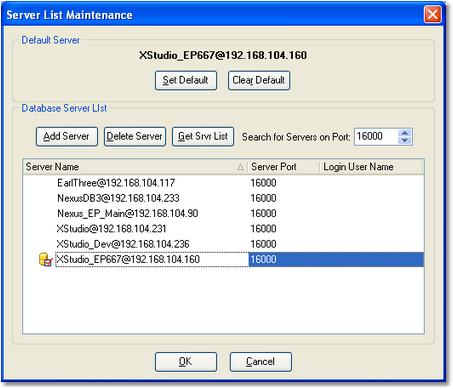Select EarlThree@192.168.104.117 server row
This screenshot has height=389, width=453.
pyautogui.click(x=223, y=183)
